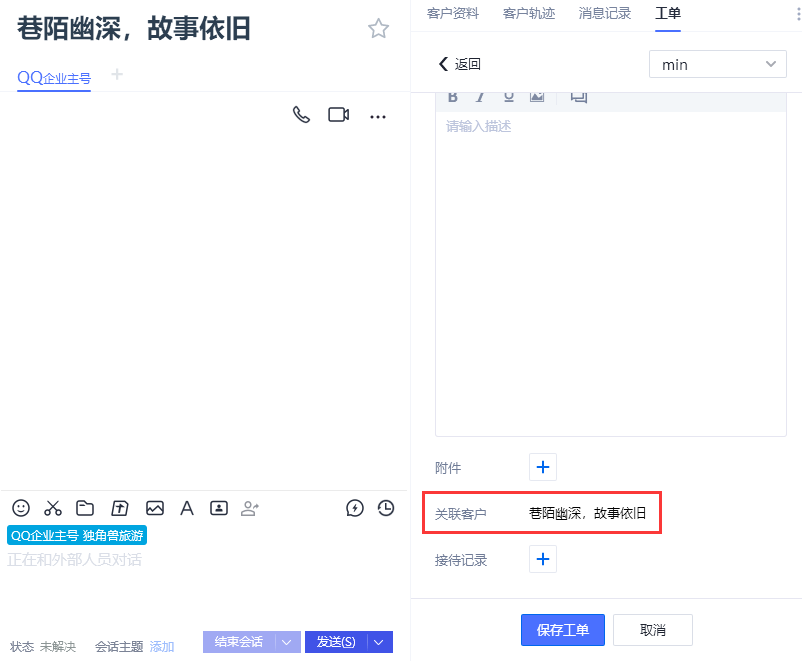Click 取消 button
This screenshot has height=661, width=802.
coord(653,630)
